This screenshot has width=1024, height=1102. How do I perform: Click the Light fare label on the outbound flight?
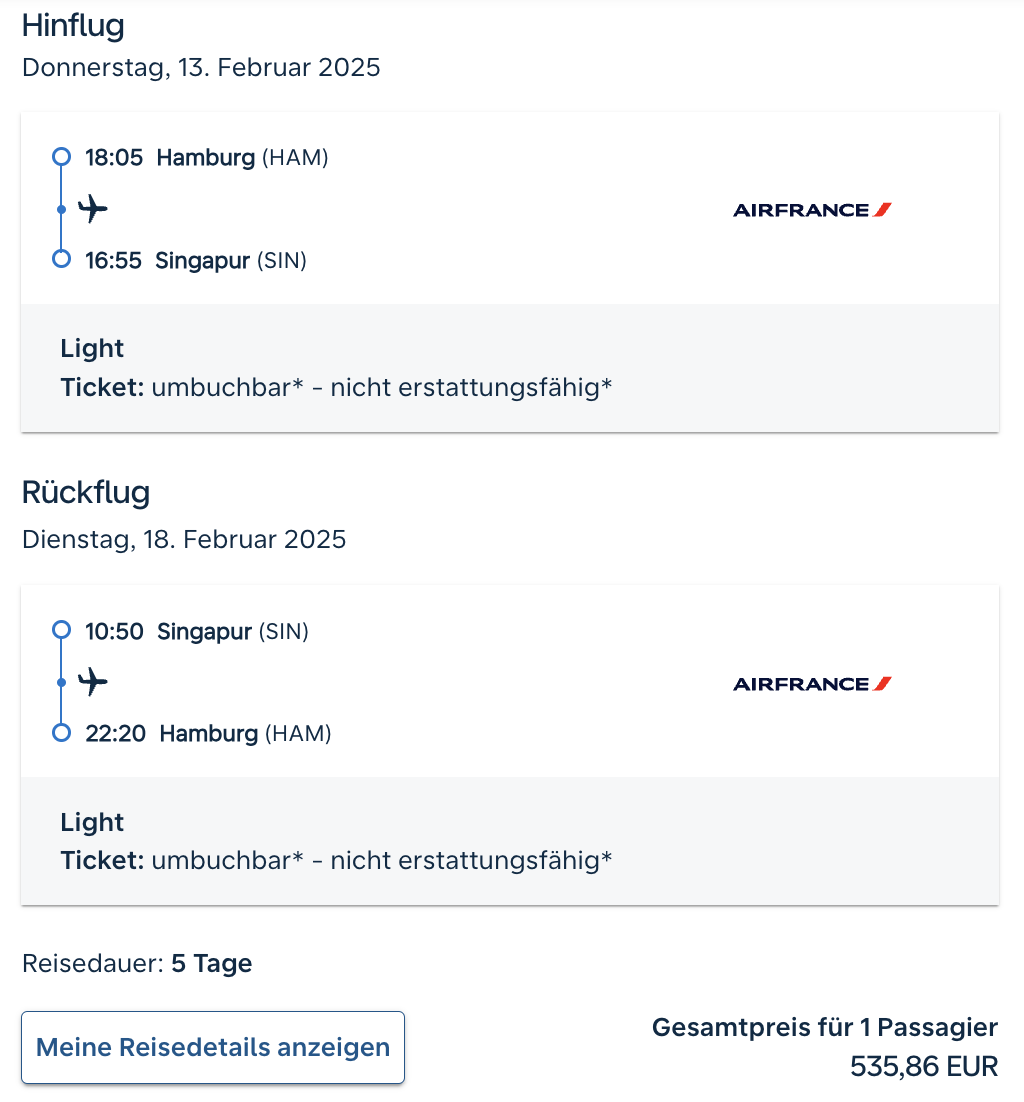(x=92, y=348)
